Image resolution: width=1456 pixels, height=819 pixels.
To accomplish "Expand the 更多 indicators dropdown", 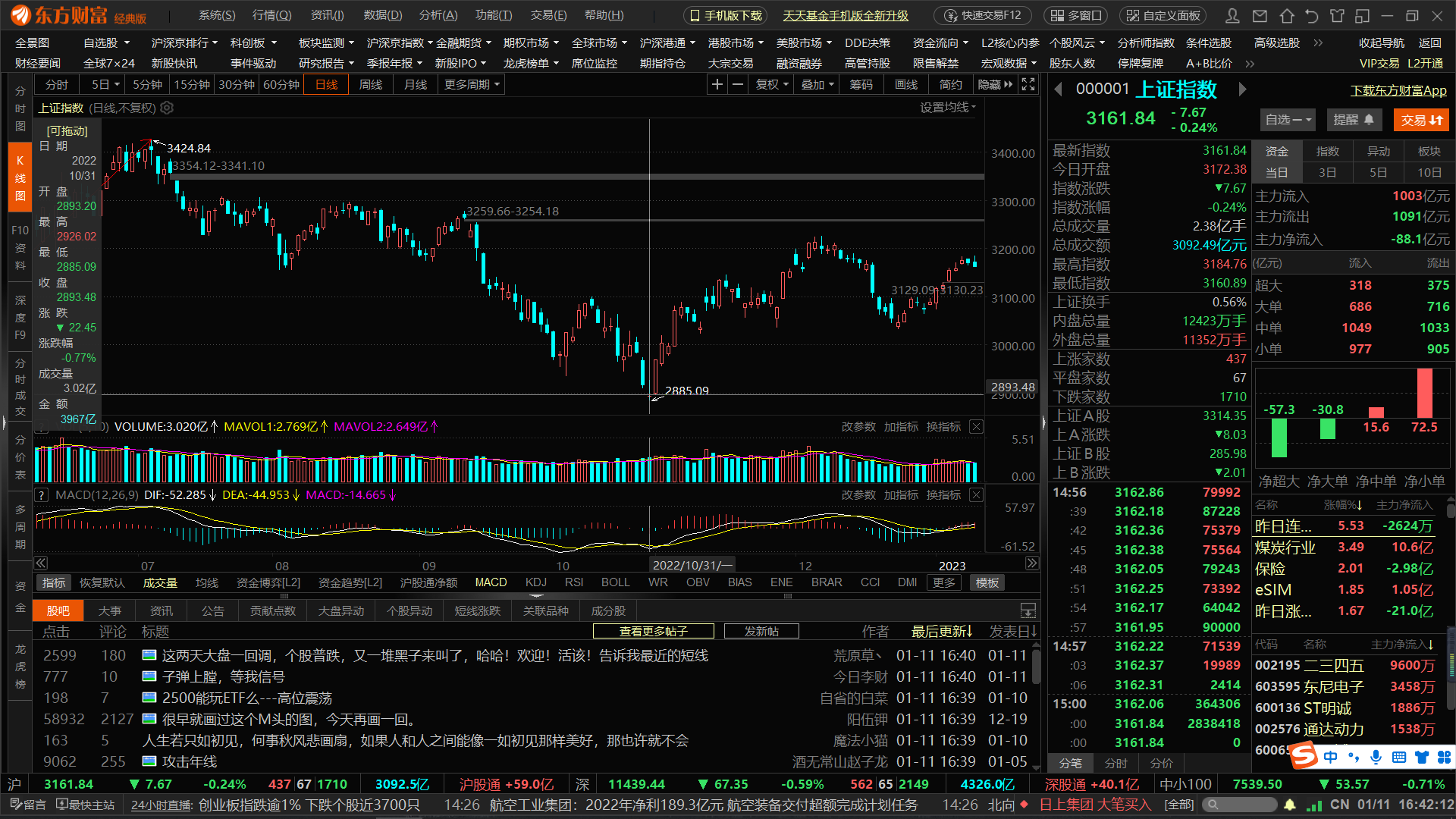I will point(944,582).
